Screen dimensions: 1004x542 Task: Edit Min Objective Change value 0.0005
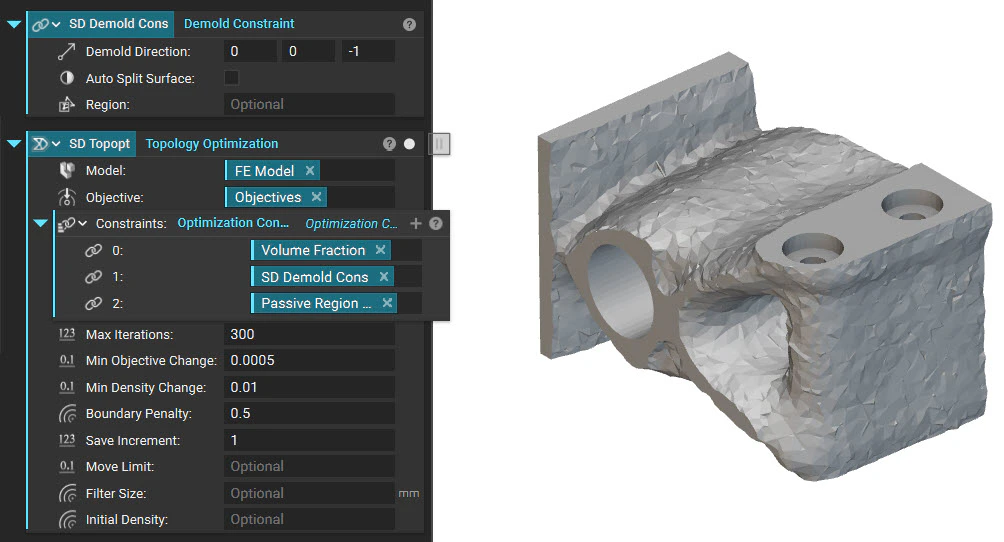[x=309, y=361]
